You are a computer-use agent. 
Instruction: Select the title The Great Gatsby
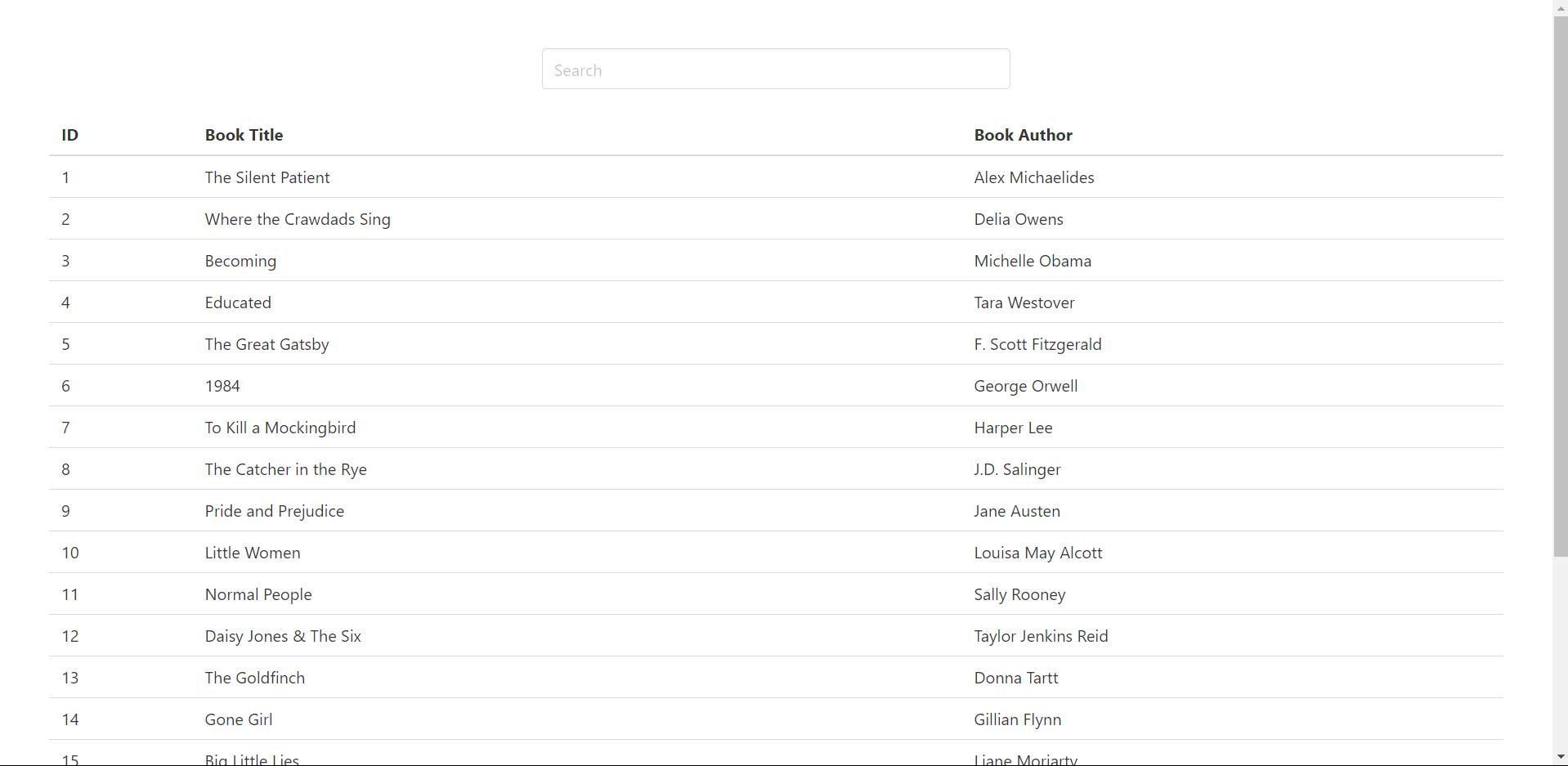pos(267,345)
